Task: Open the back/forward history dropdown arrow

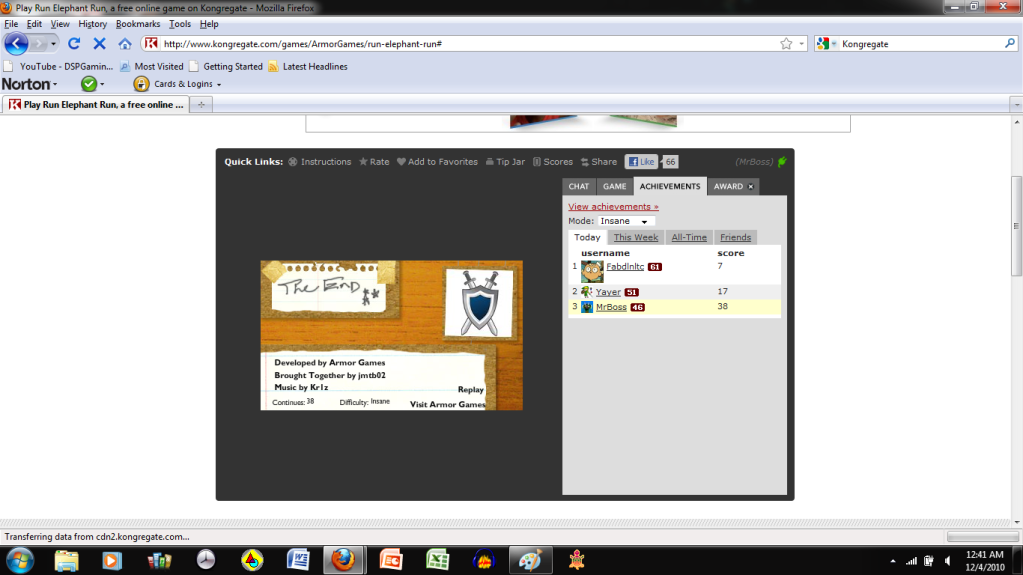Action: point(53,44)
